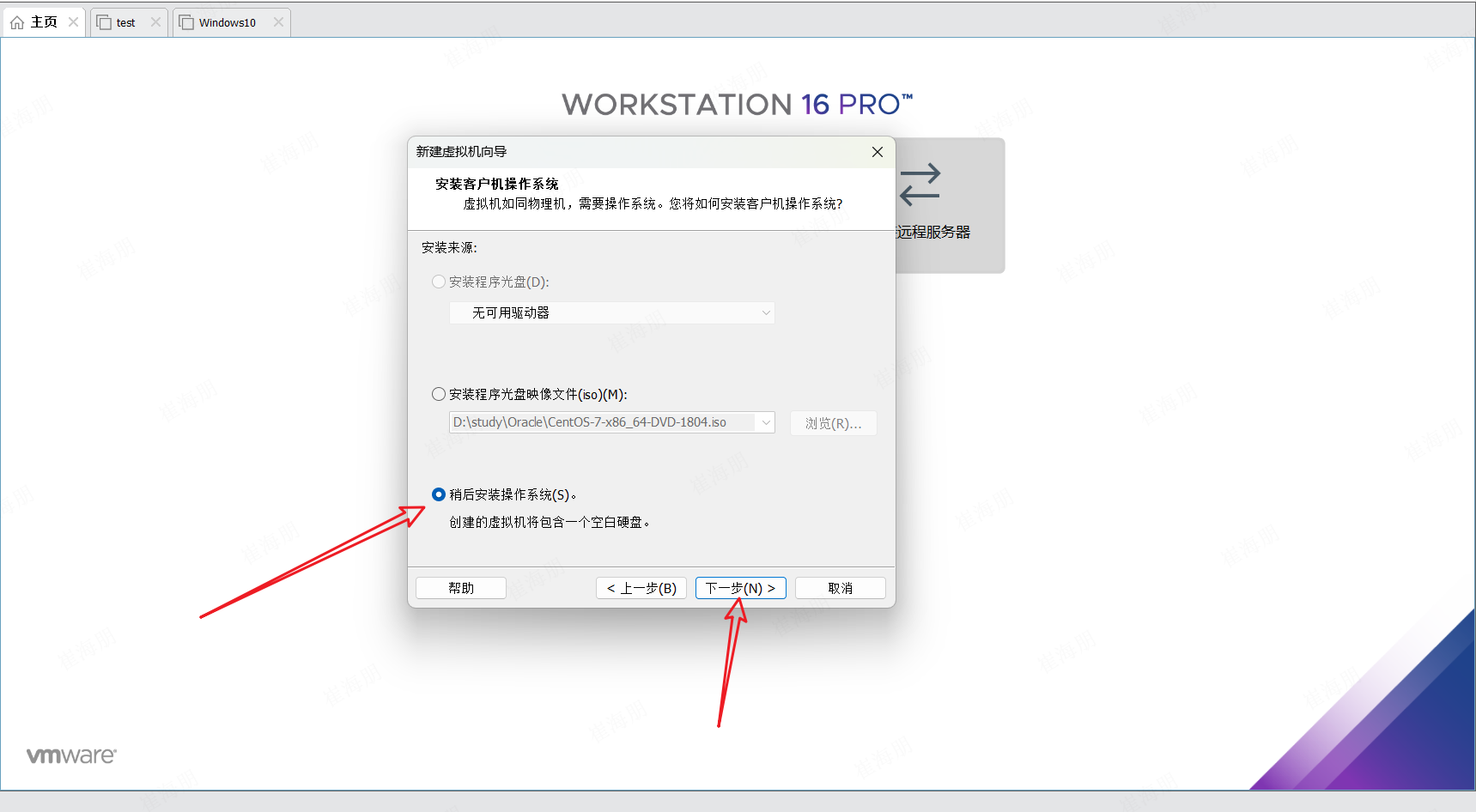The image size is (1476, 812).
Task: Click the 下一步(N) next button
Action: [740, 588]
